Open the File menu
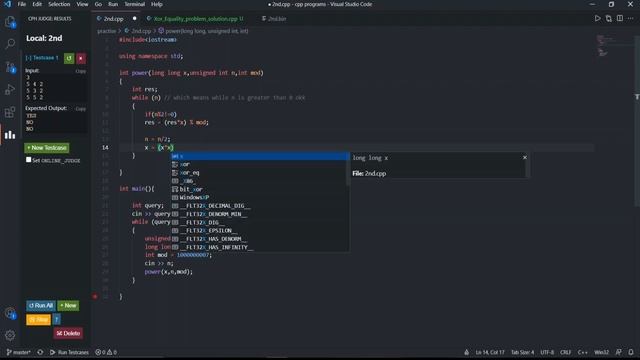The image size is (640, 360). tap(22, 4)
